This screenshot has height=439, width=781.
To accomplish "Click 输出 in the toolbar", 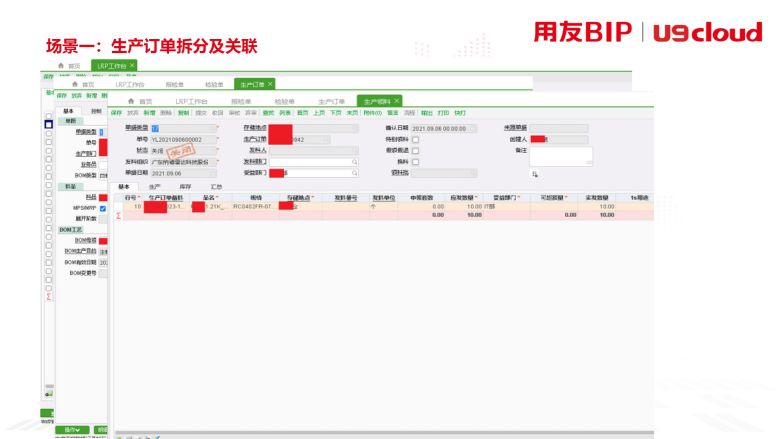I will 427,113.
